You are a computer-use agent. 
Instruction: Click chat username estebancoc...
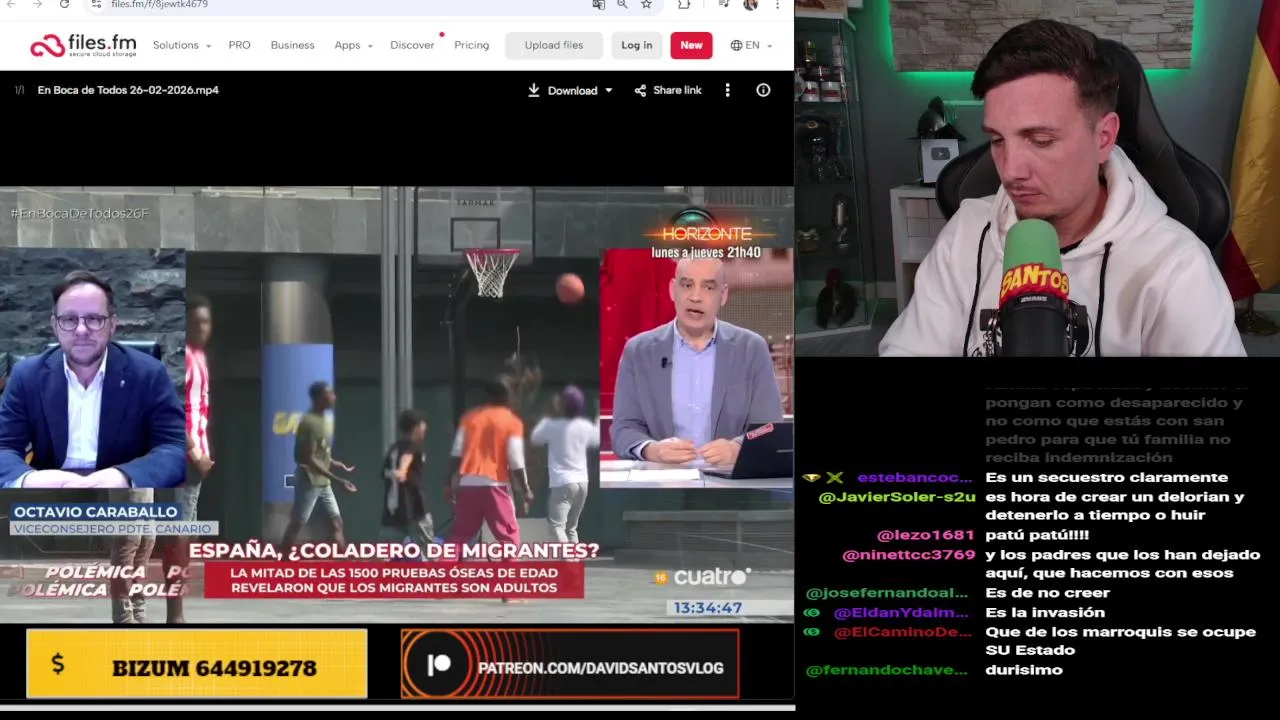(x=914, y=478)
